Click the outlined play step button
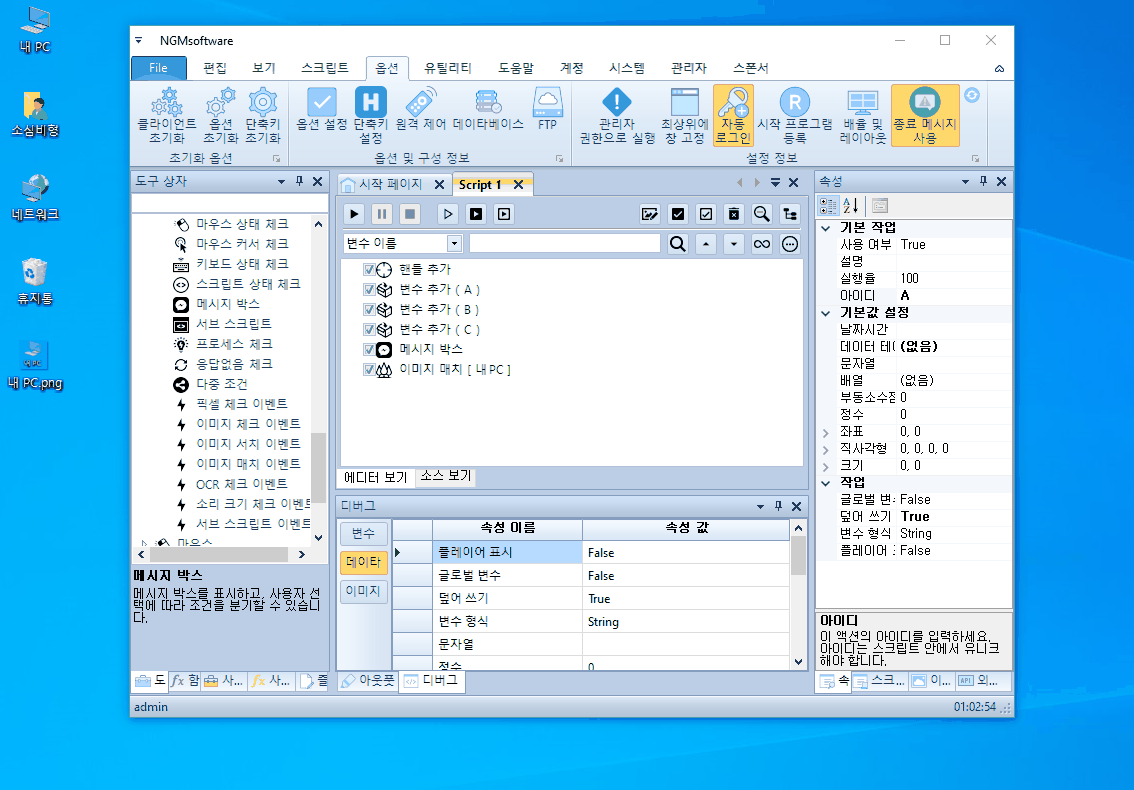The height and width of the screenshot is (790, 1134). [448, 214]
